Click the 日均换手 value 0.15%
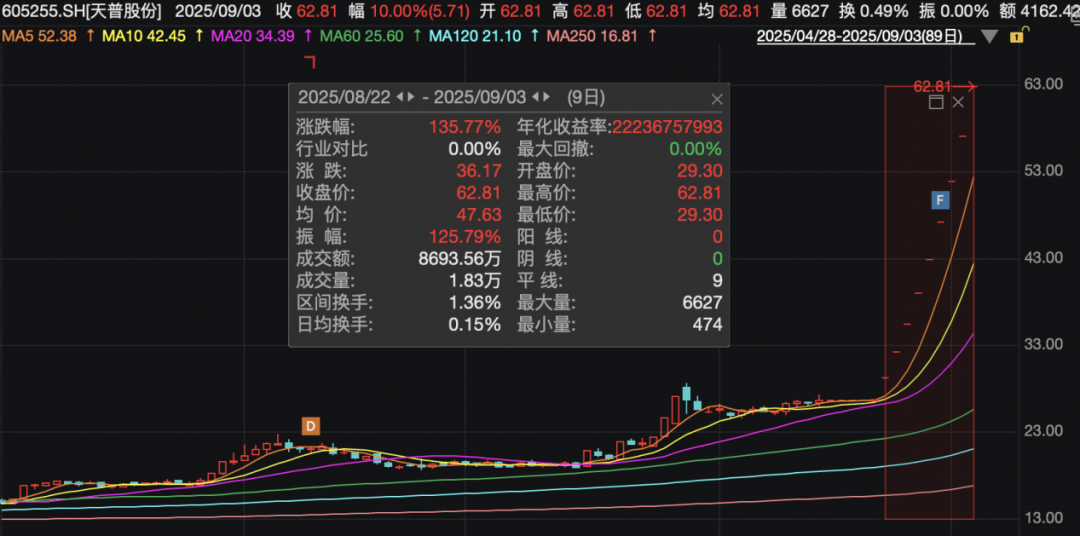The image size is (1080, 536). click(x=475, y=324)
